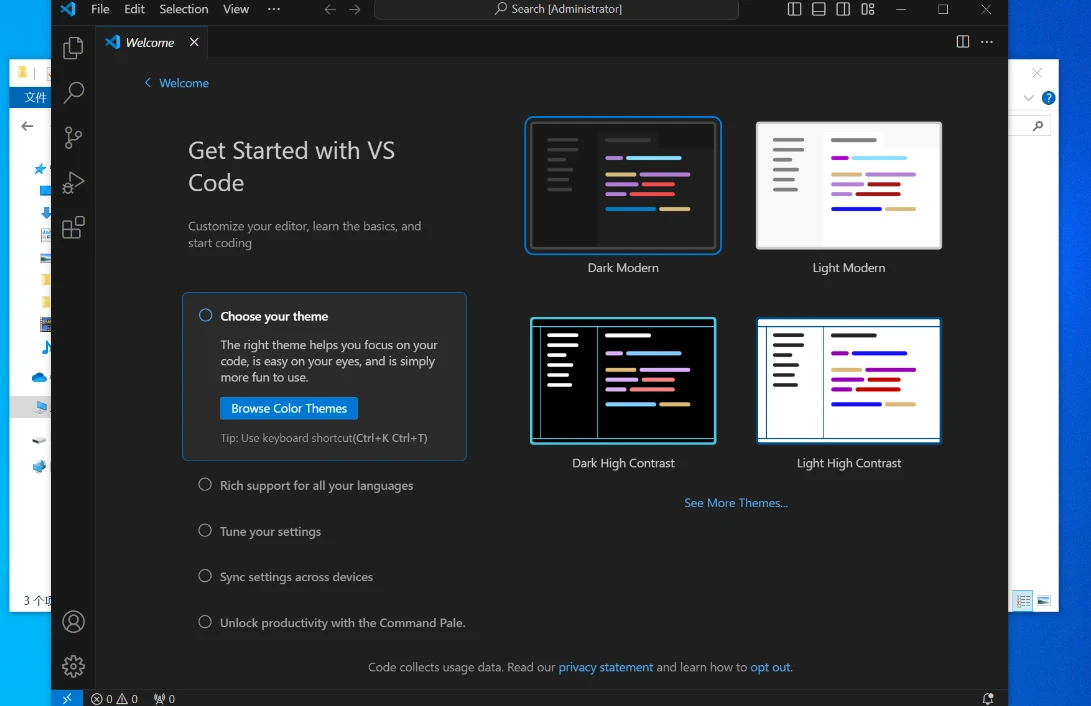Open the Manage gear icon

(x=73, y=666)
